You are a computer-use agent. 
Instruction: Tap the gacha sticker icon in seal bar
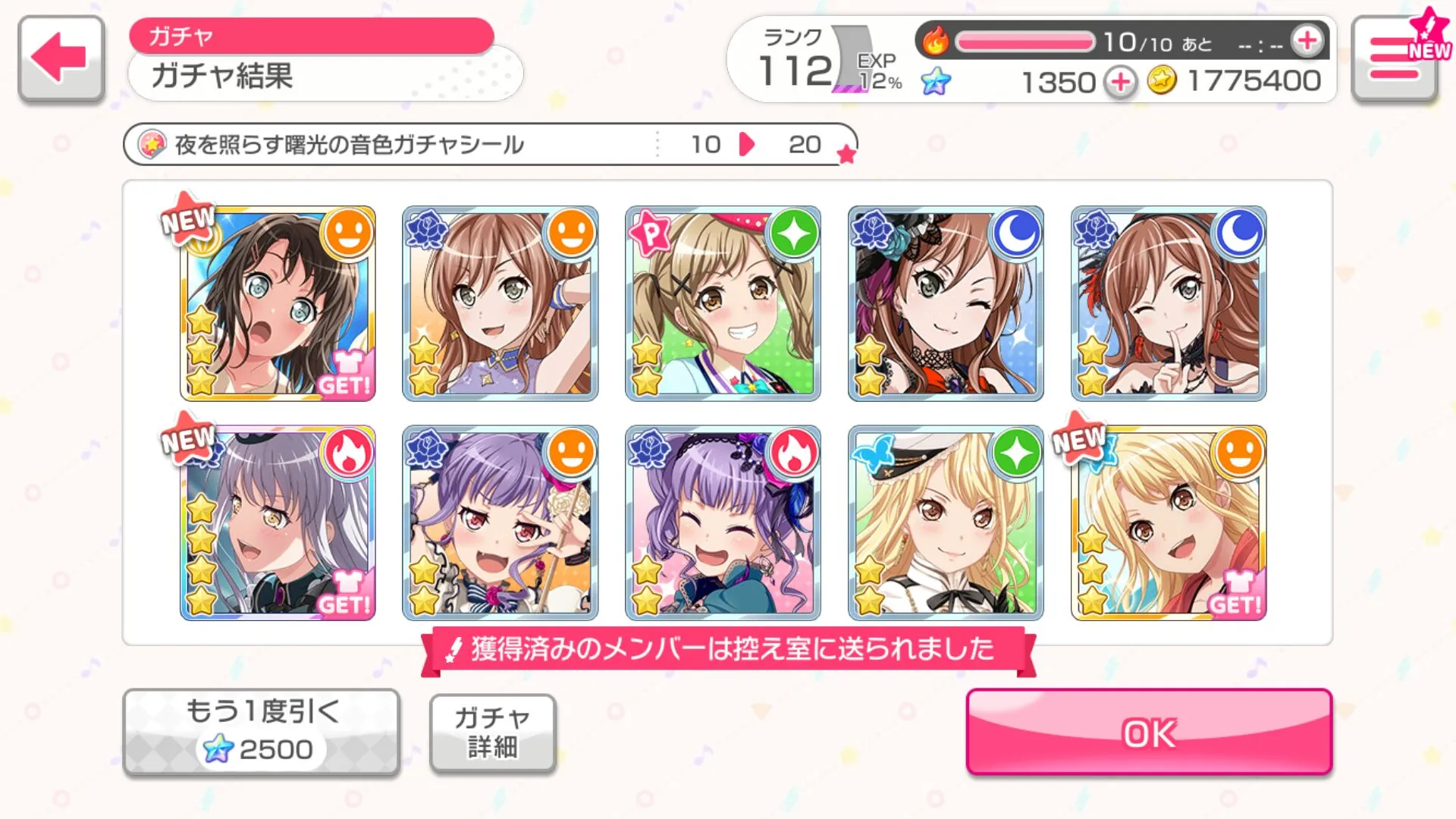(x=152, y=144)
